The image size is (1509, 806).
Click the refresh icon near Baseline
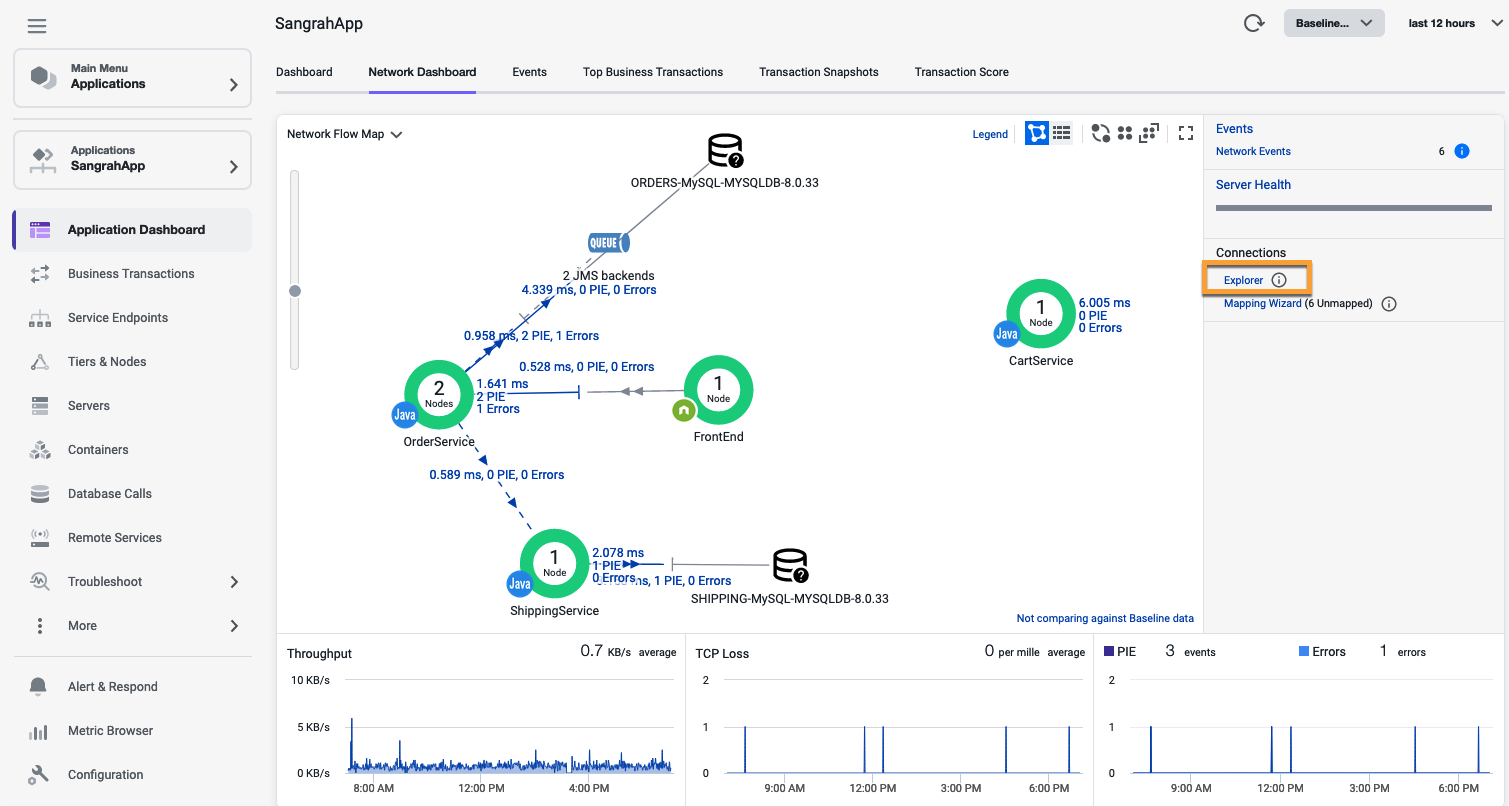click(x=1254, y=23)
